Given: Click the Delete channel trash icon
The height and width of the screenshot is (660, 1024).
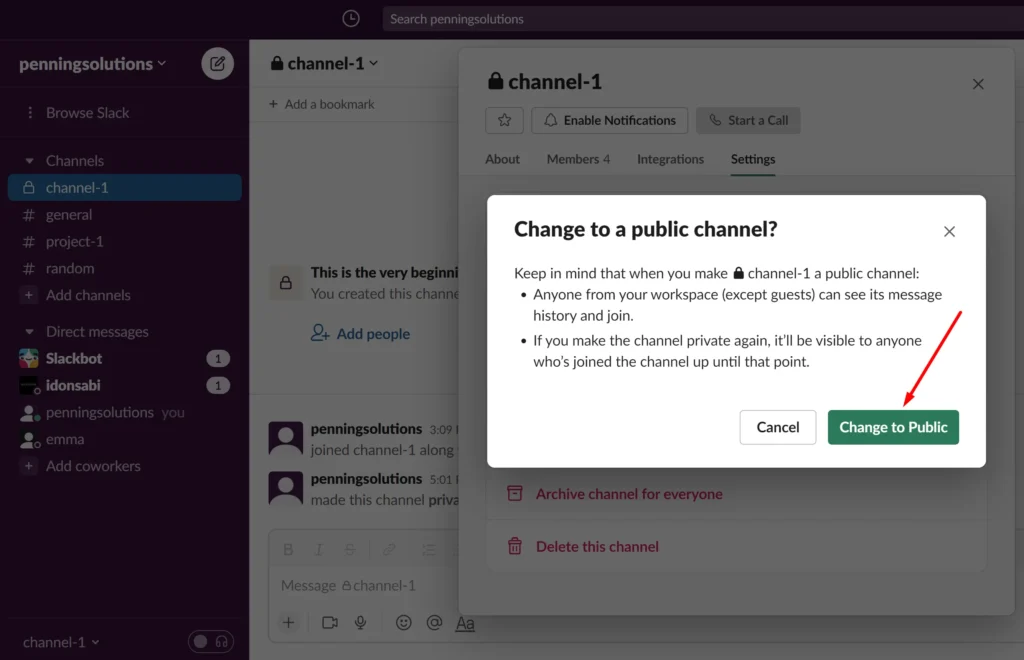Looking at the screenshot, I should tap(515, 546).
